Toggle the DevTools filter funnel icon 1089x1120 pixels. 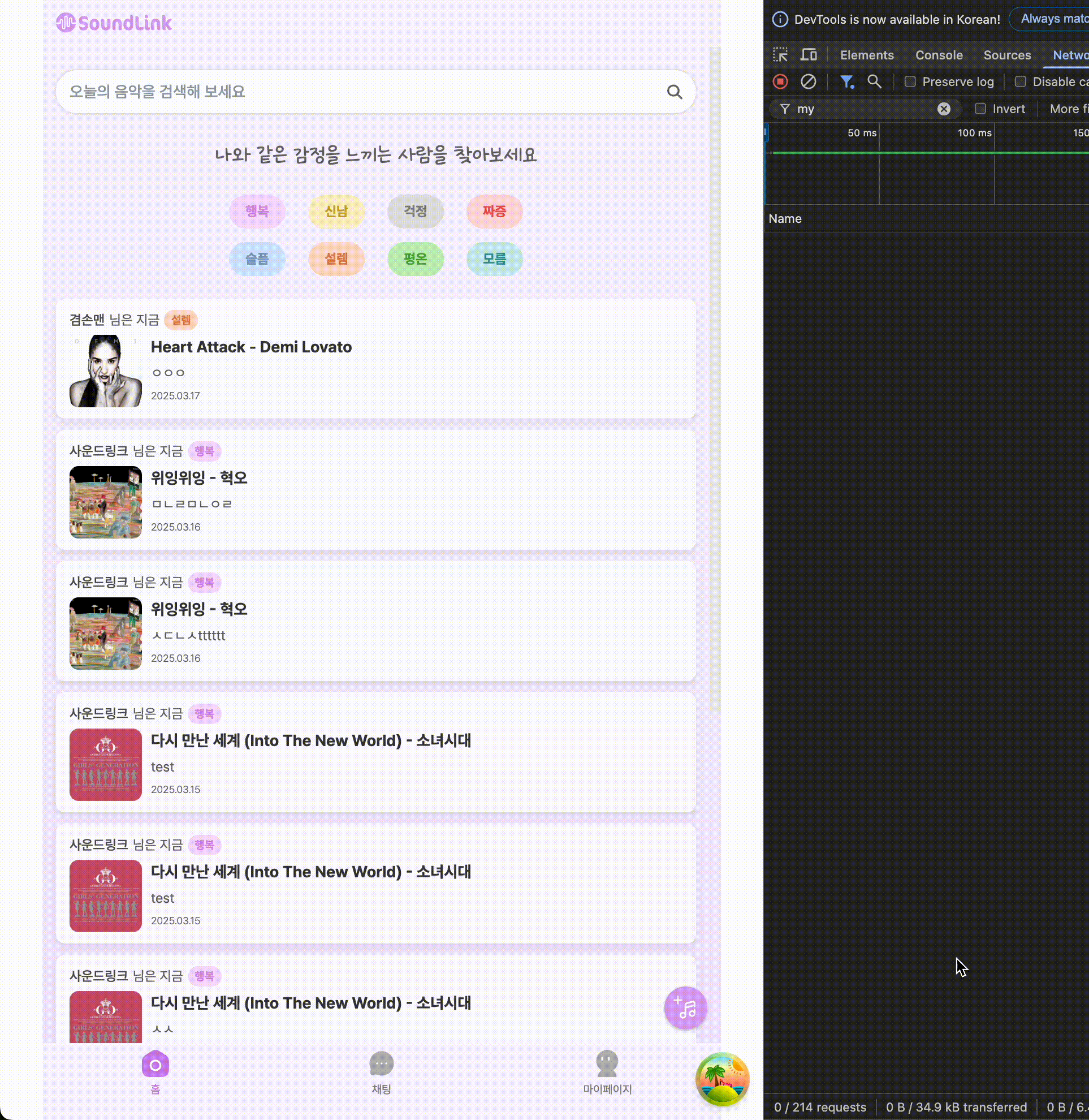846,82
